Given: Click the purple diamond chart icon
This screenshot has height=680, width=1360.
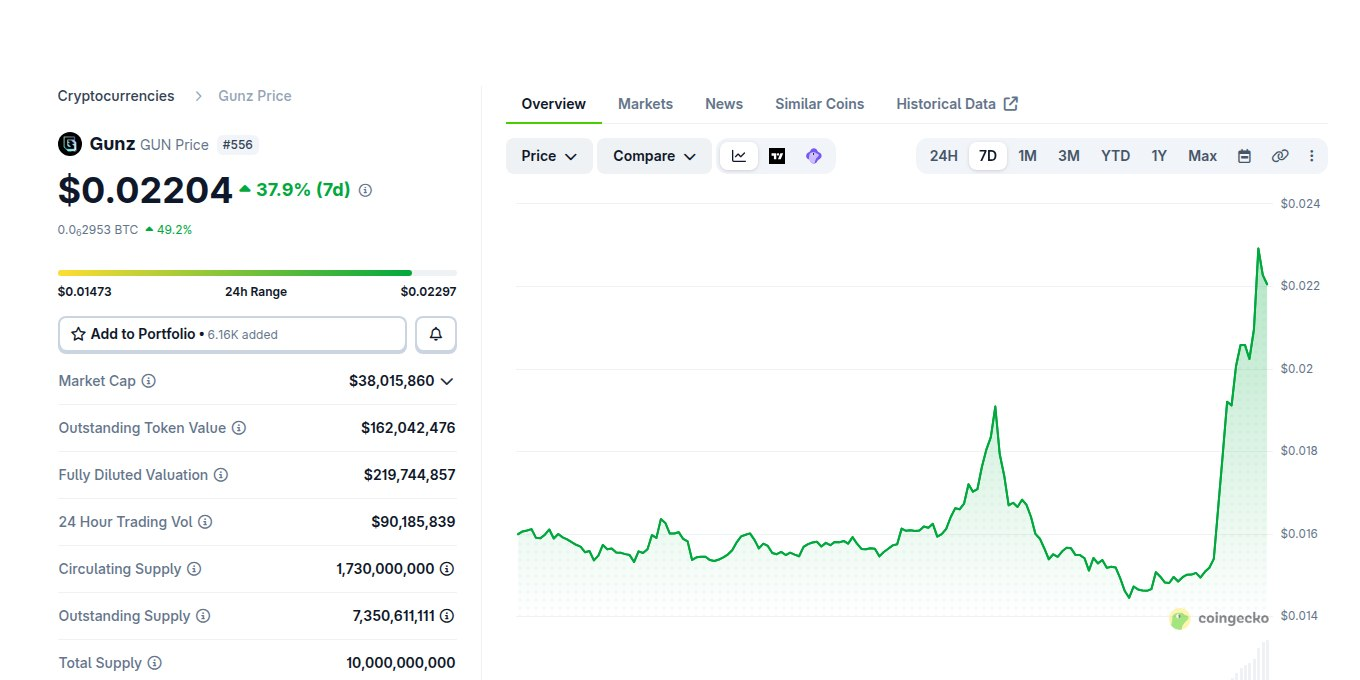Looking at the screenshot, I should pyautogui.click(x=814, y=156).
